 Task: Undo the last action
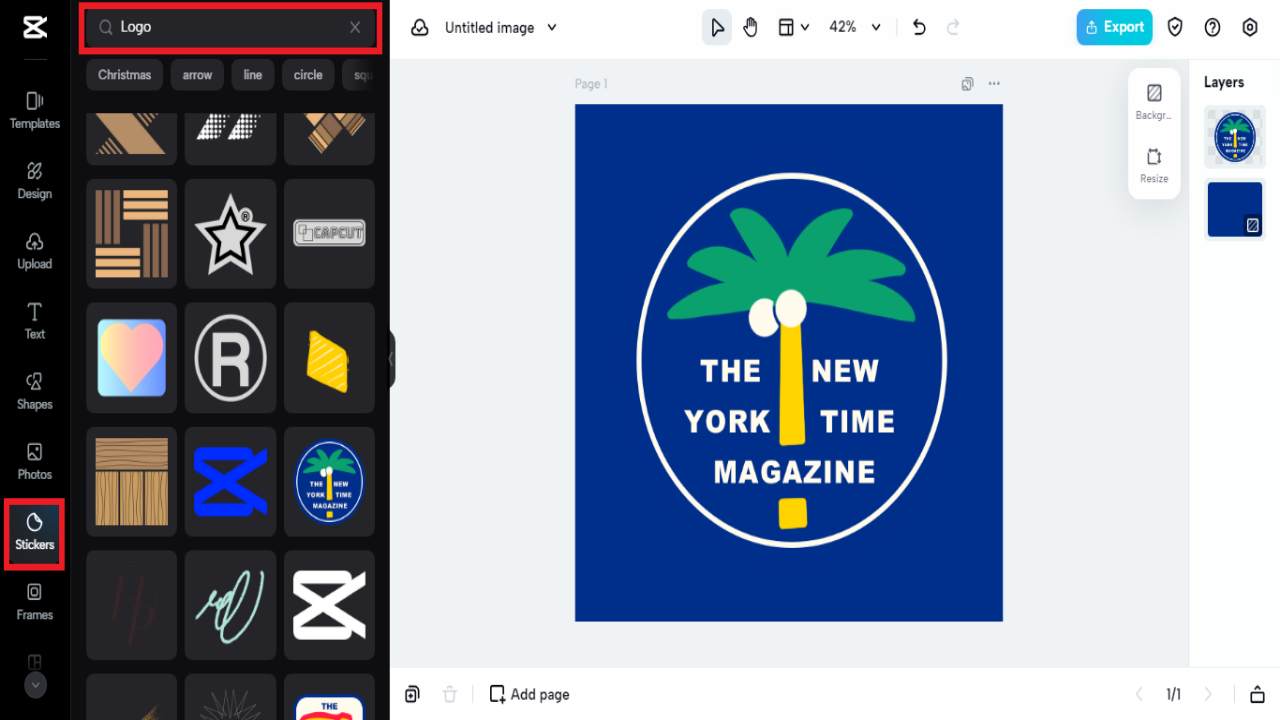[x=919, y=28]
